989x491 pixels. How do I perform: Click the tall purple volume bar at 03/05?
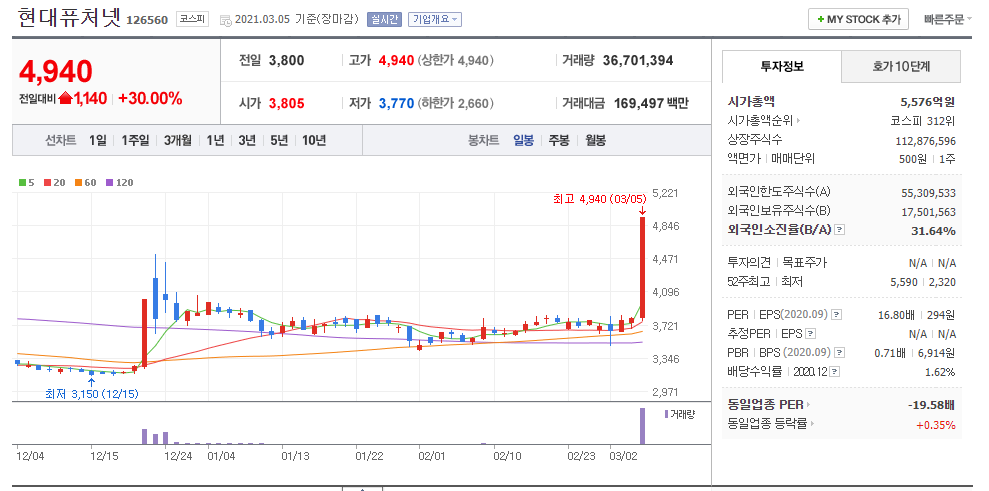click(x=643, y=426)
